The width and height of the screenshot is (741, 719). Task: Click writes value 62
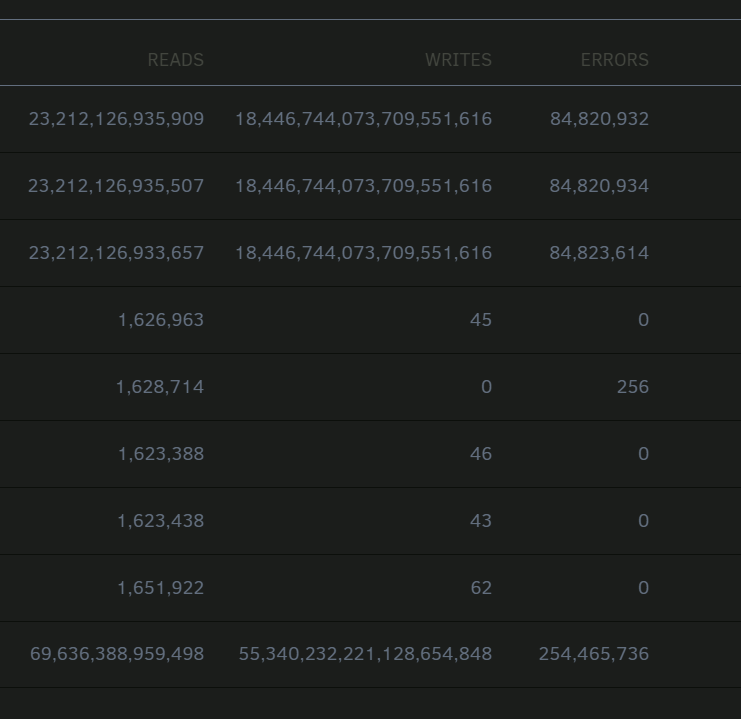click(x=481, y=589)
